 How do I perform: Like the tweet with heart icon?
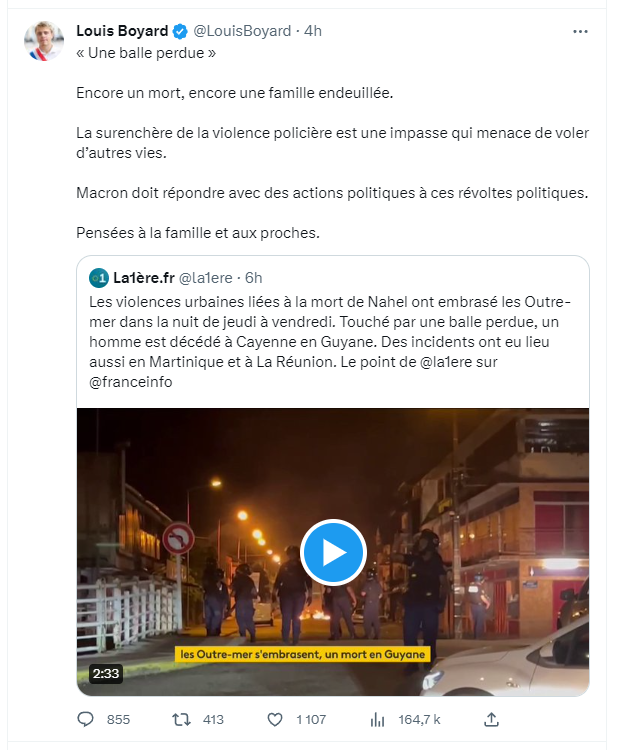point(275,719)
